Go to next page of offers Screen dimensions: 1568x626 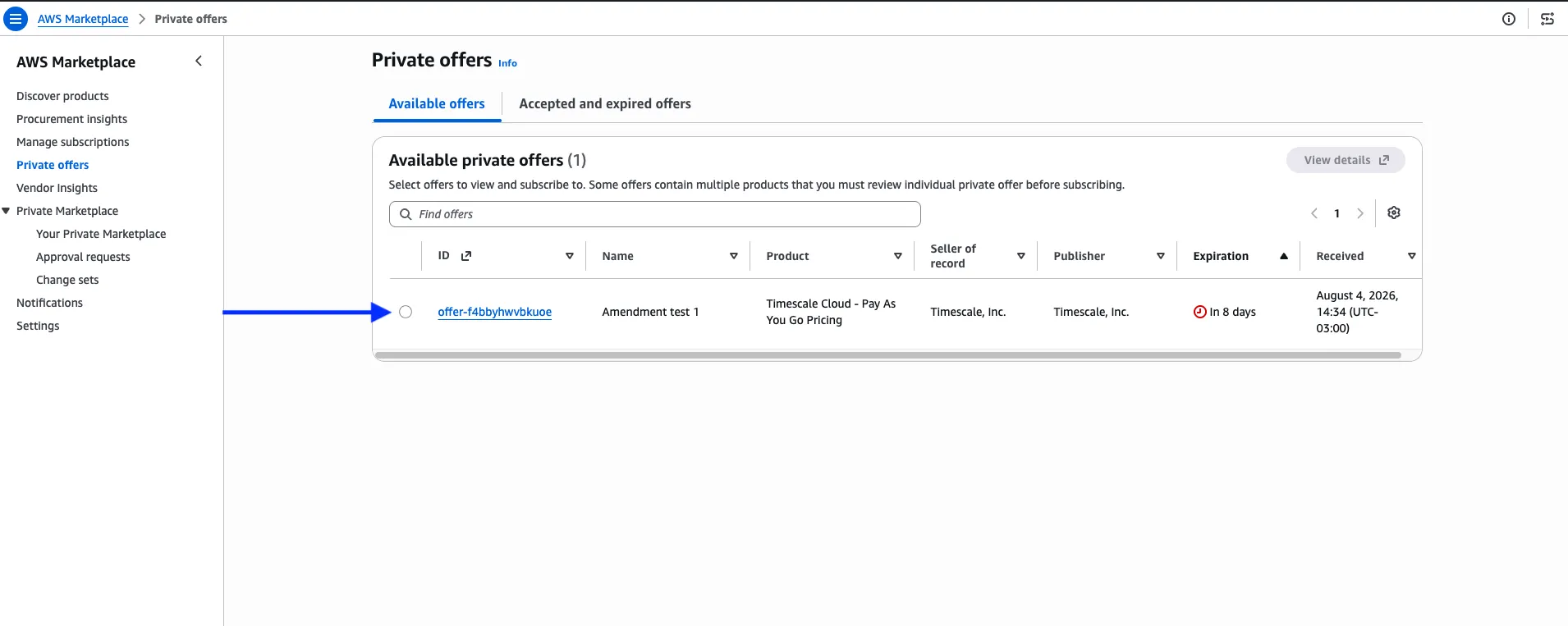coord(1360,213)
